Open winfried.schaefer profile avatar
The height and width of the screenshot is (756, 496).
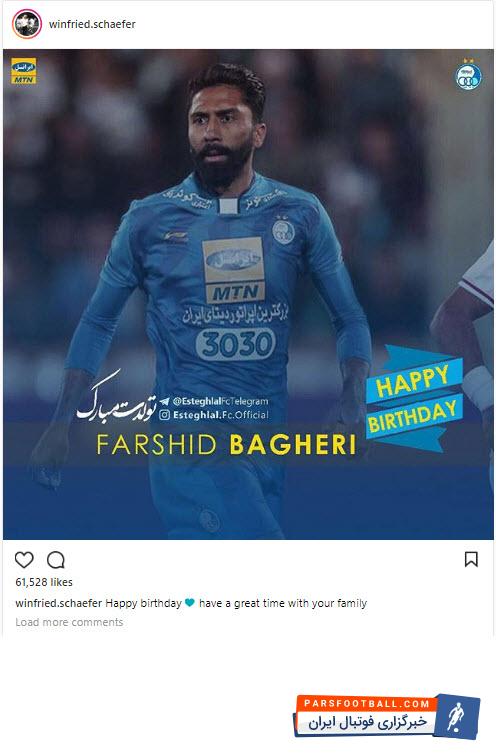pyautogui.click(x=27, y=24)
